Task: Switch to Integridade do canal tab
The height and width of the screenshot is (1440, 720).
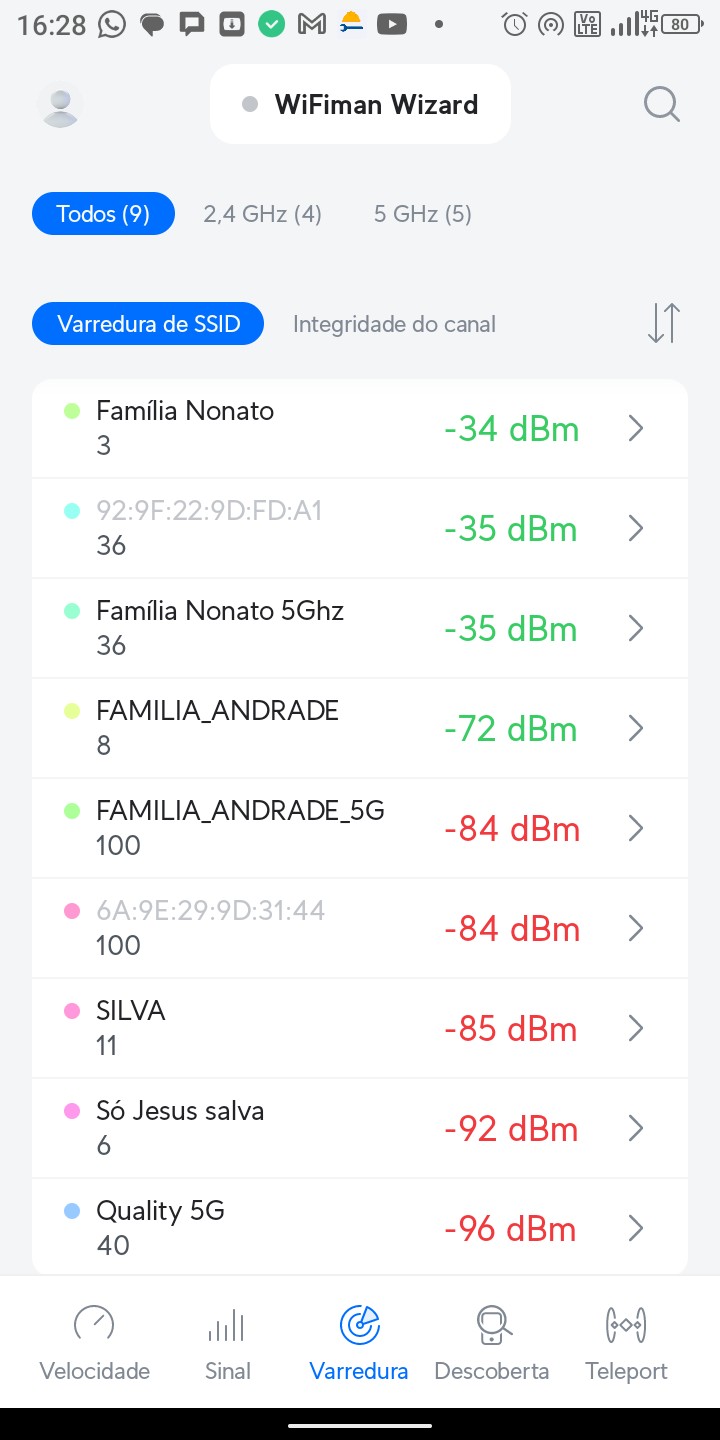Action: pyautogui.click(x=394, y=324)
